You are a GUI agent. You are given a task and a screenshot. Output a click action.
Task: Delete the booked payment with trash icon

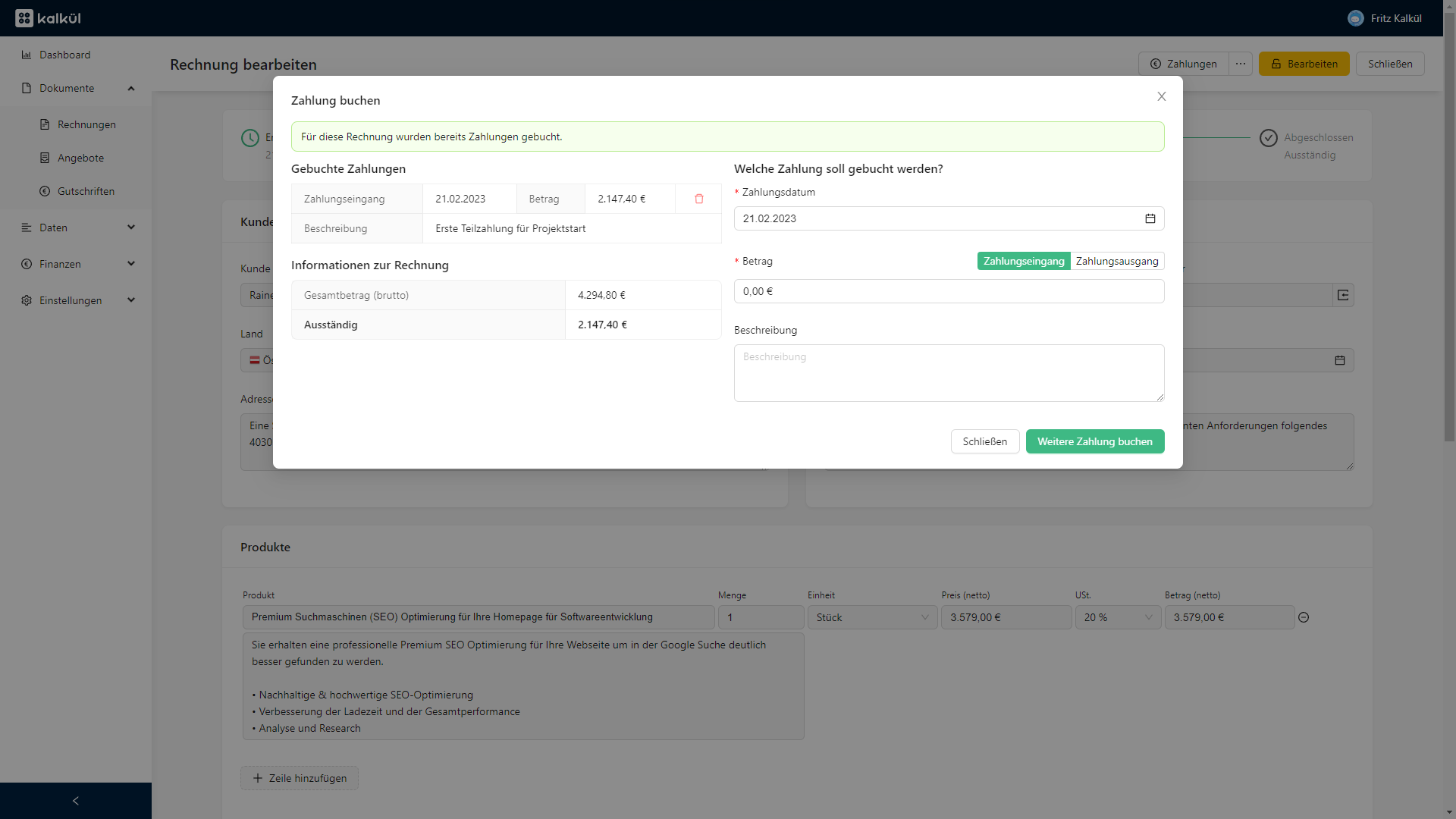click(x=698, y=199)
